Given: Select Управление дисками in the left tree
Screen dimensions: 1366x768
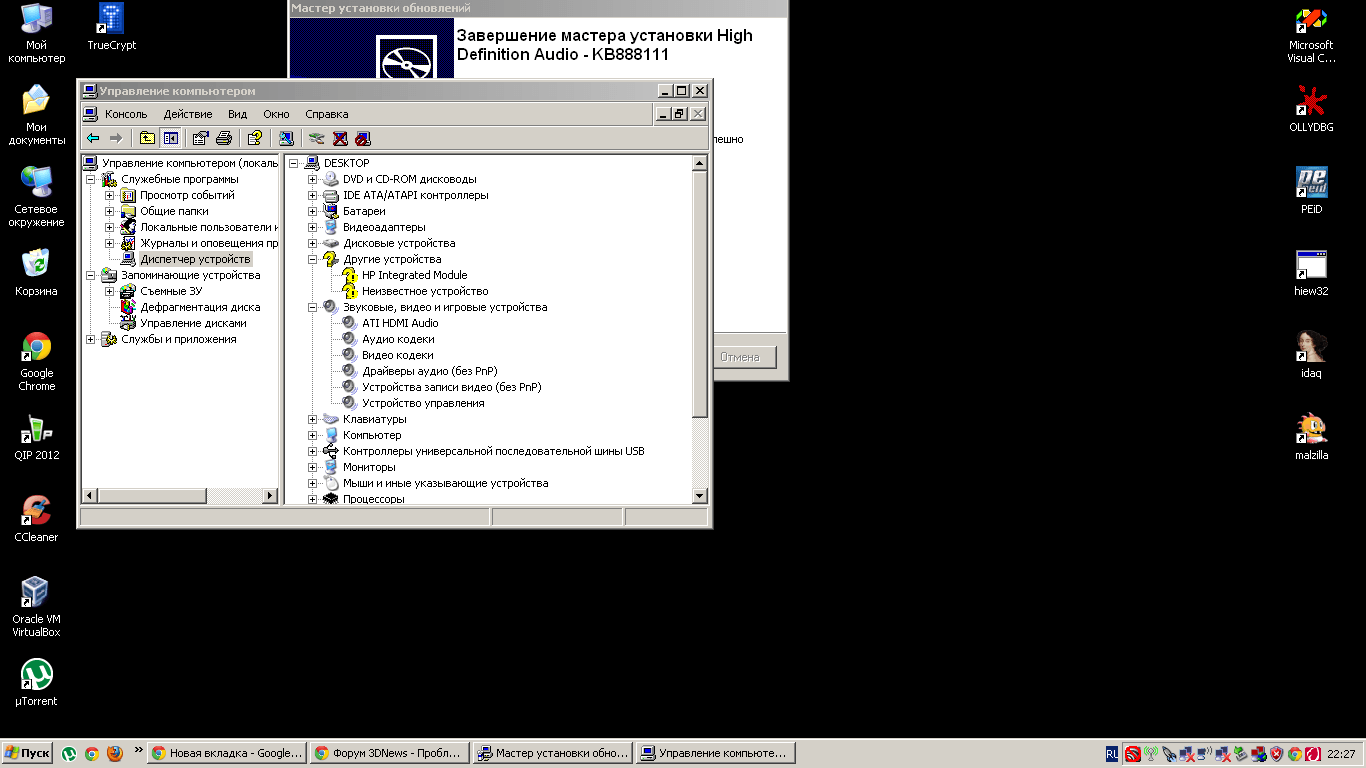Looking at the screenshot, I should 193,323.
